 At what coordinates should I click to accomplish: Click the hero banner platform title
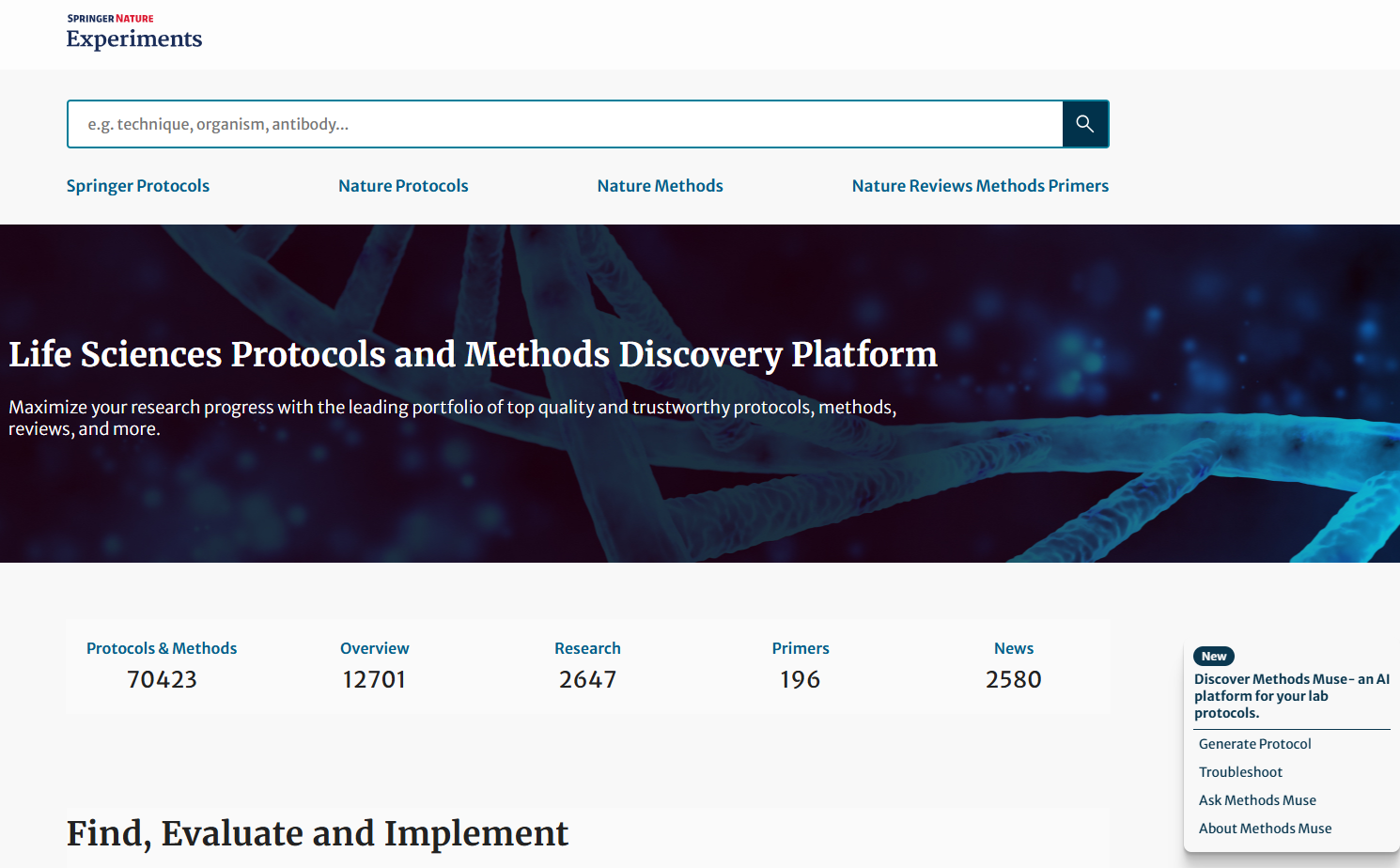(x=473, y=355)
